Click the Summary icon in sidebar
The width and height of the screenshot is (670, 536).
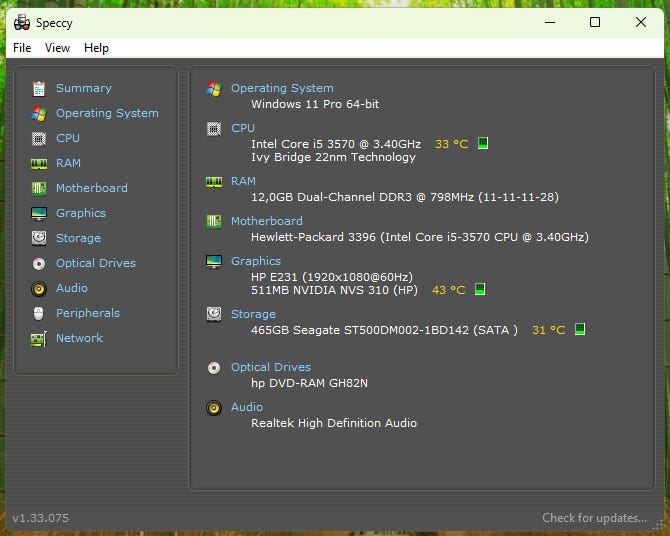[39, 88]
